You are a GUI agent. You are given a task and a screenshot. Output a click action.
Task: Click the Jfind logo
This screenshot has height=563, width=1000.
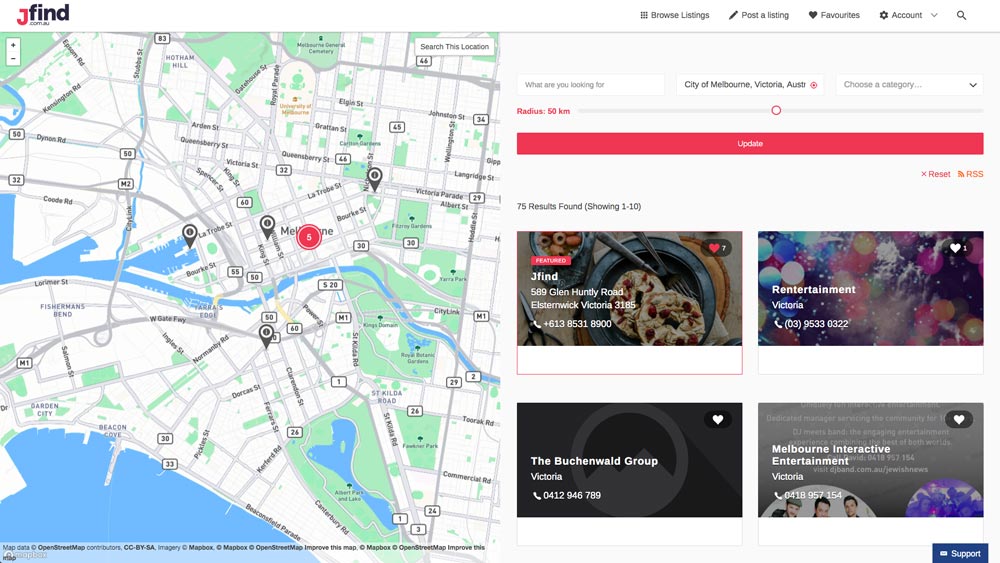(x=43, y=14)
